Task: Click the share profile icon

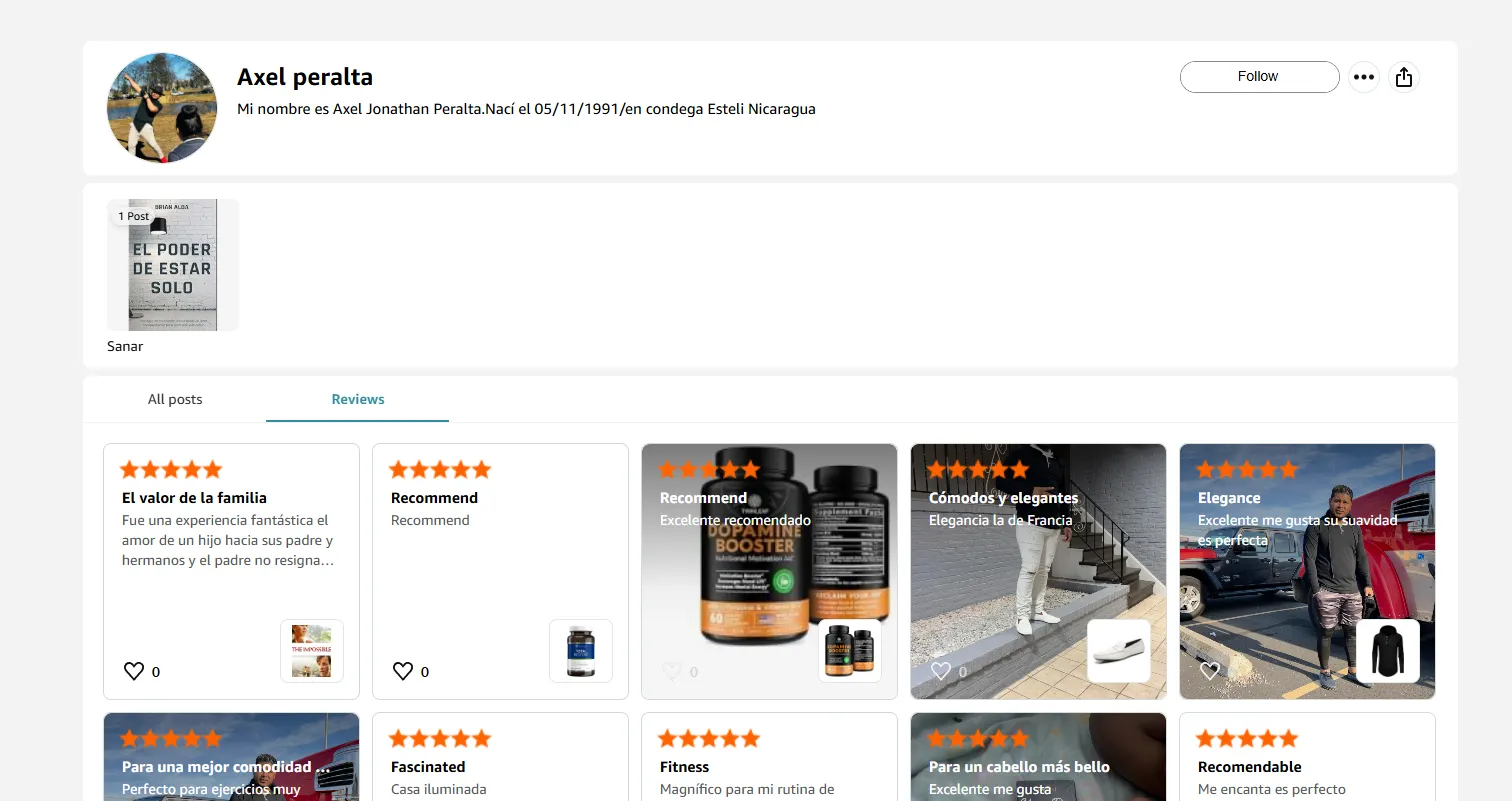Action: [x=1404, y=77]
